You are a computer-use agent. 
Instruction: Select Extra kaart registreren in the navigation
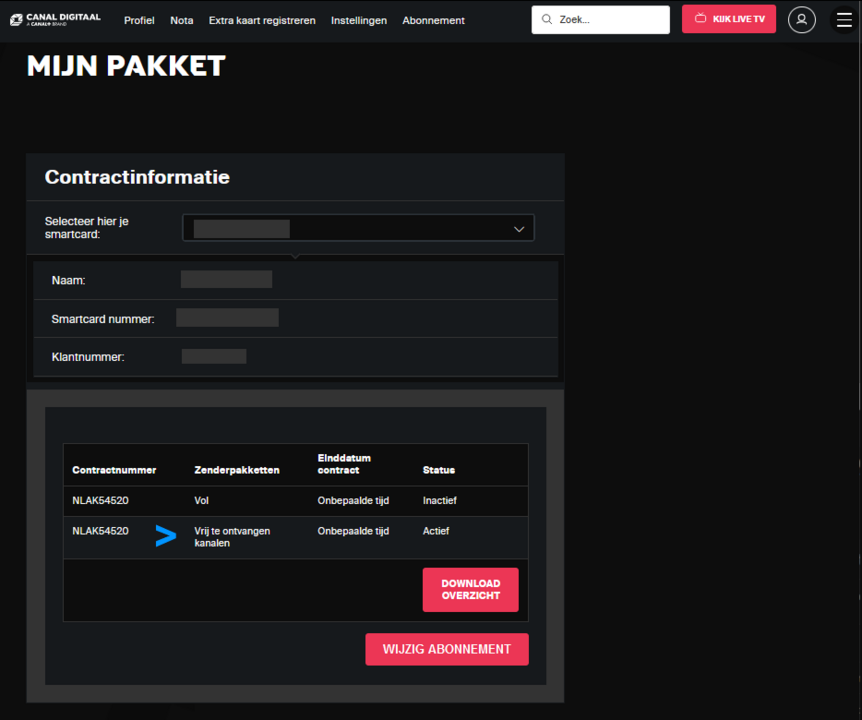pos(262,20)
